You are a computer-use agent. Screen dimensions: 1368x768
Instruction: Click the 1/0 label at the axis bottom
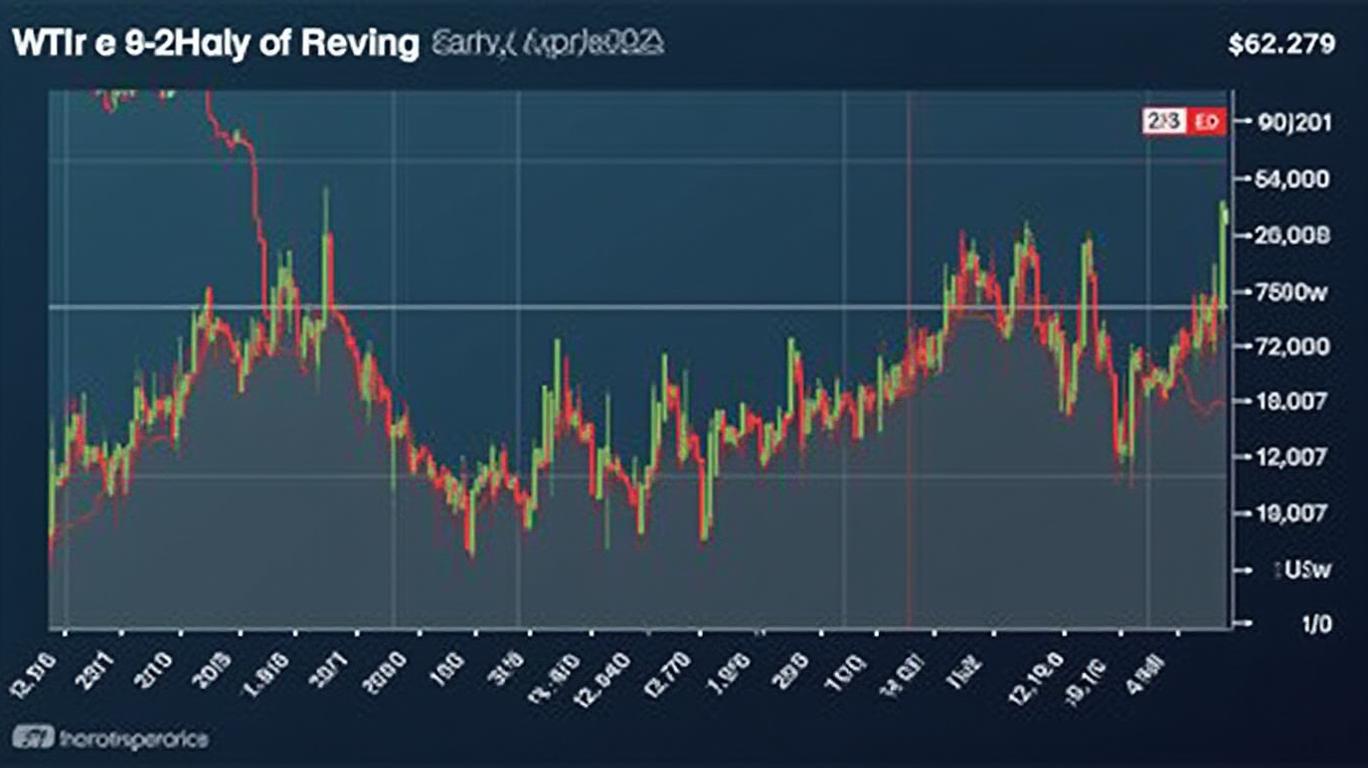click(x=1316, y=624)
